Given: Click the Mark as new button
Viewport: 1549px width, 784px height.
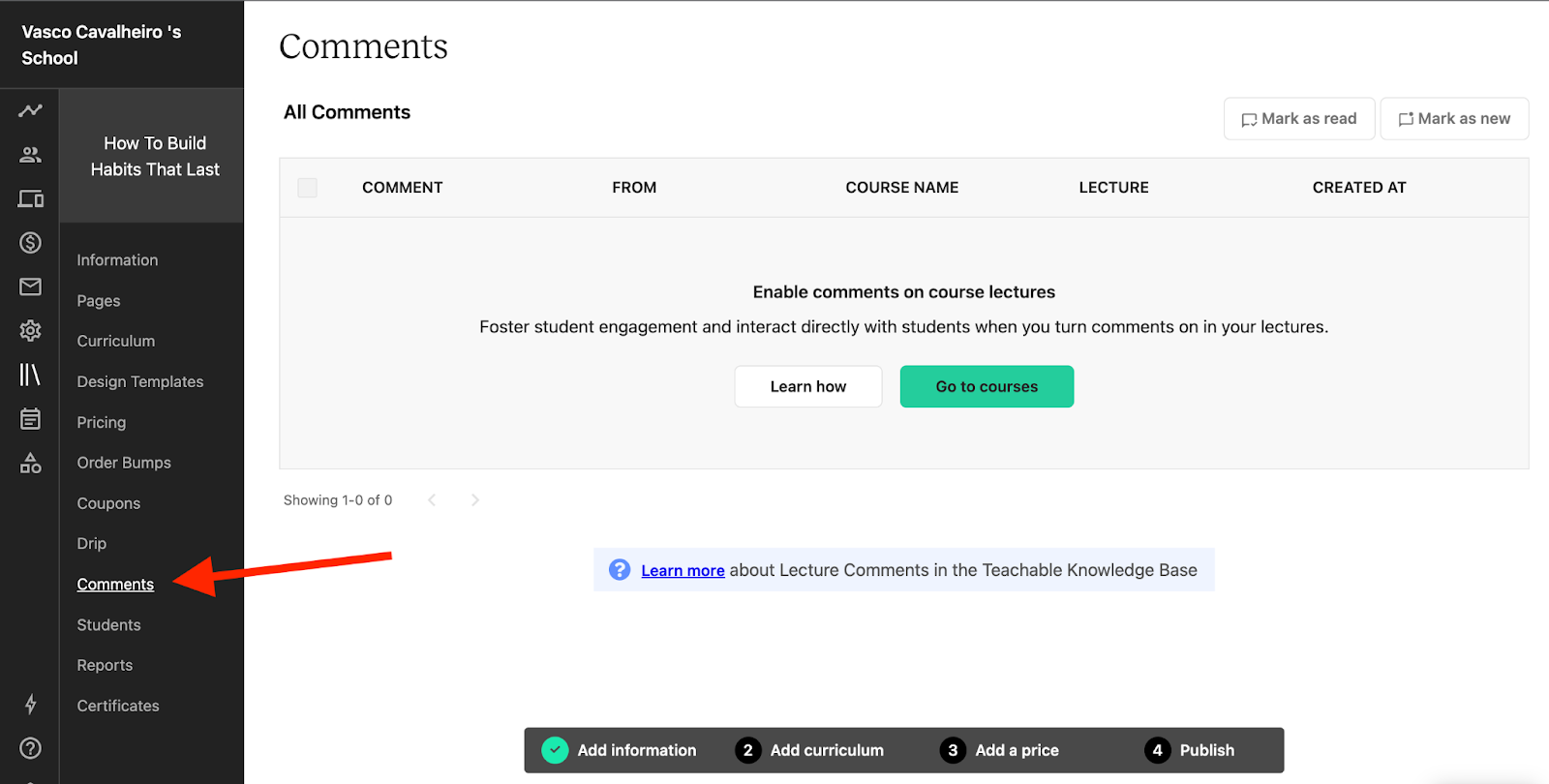Looking at the screenshot, I should 1454,119.
